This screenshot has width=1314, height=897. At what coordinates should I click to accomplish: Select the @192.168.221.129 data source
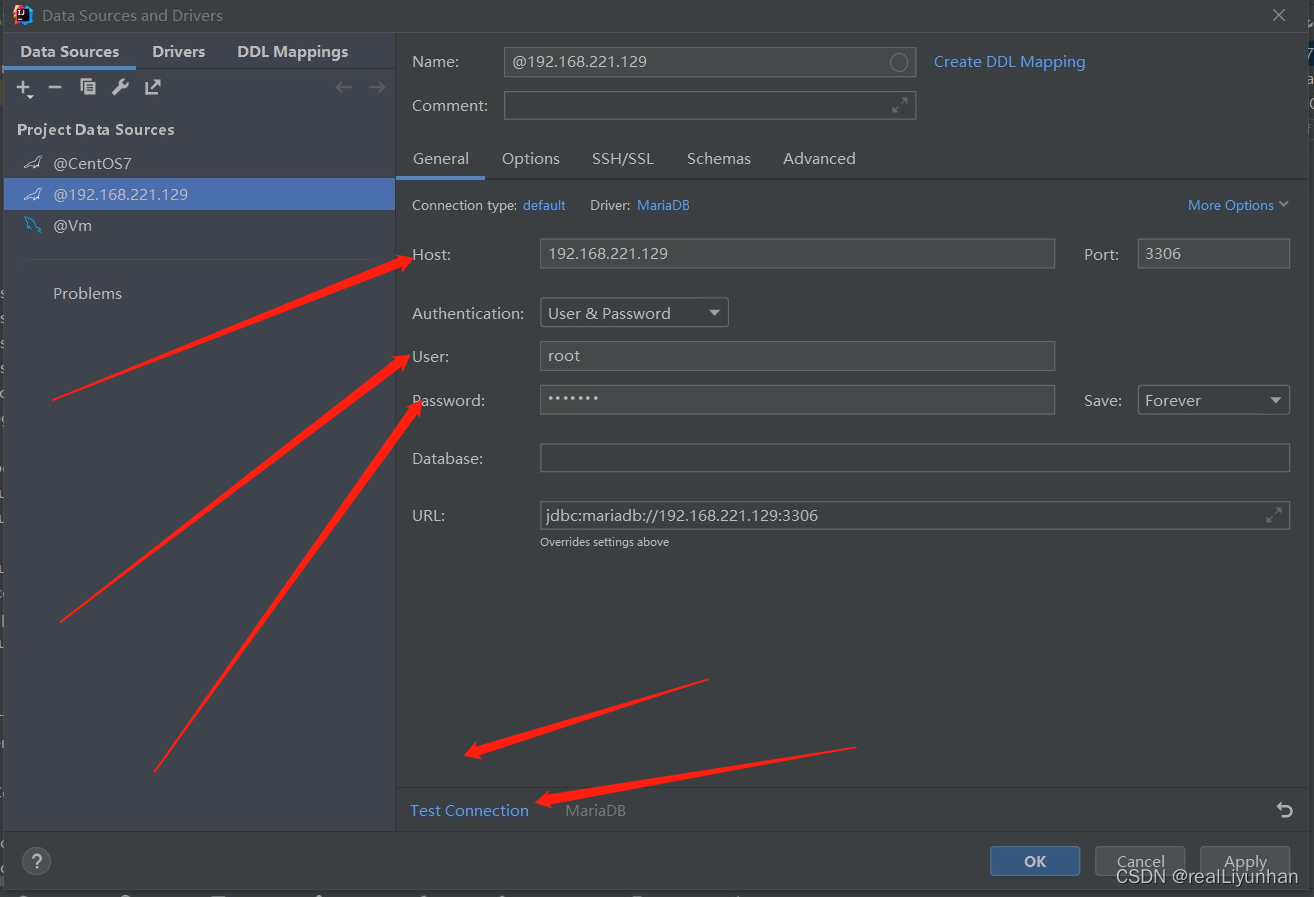(x=199, y=194)
